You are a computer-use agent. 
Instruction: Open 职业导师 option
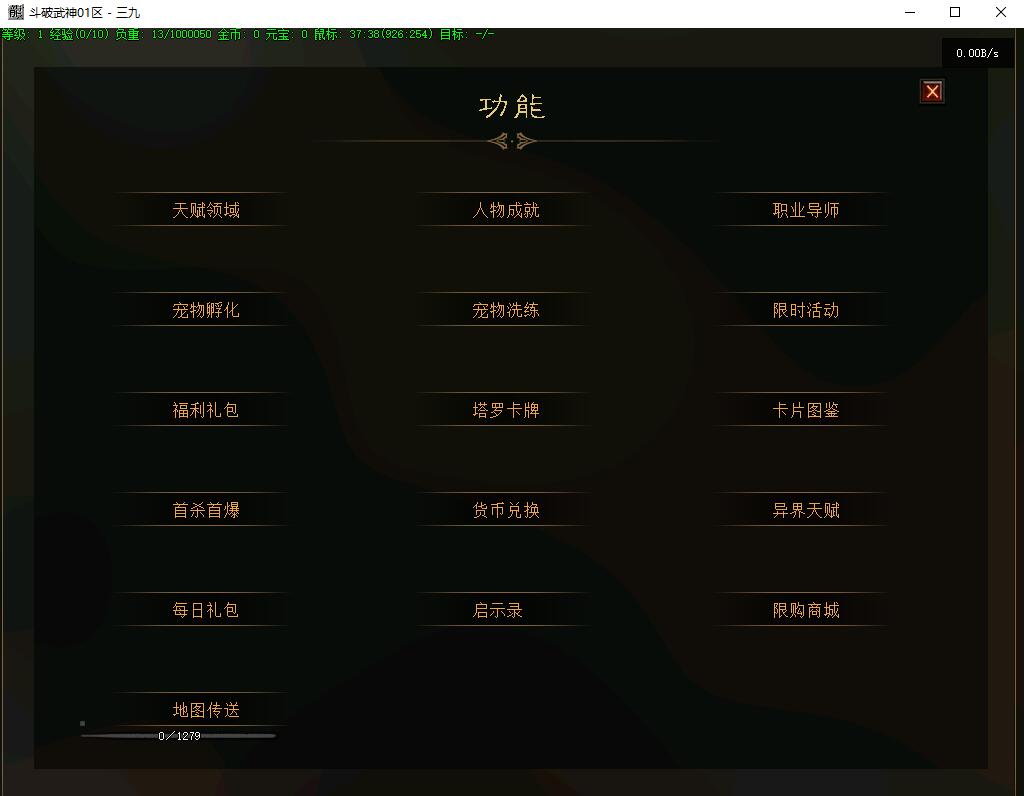point(805,210)
